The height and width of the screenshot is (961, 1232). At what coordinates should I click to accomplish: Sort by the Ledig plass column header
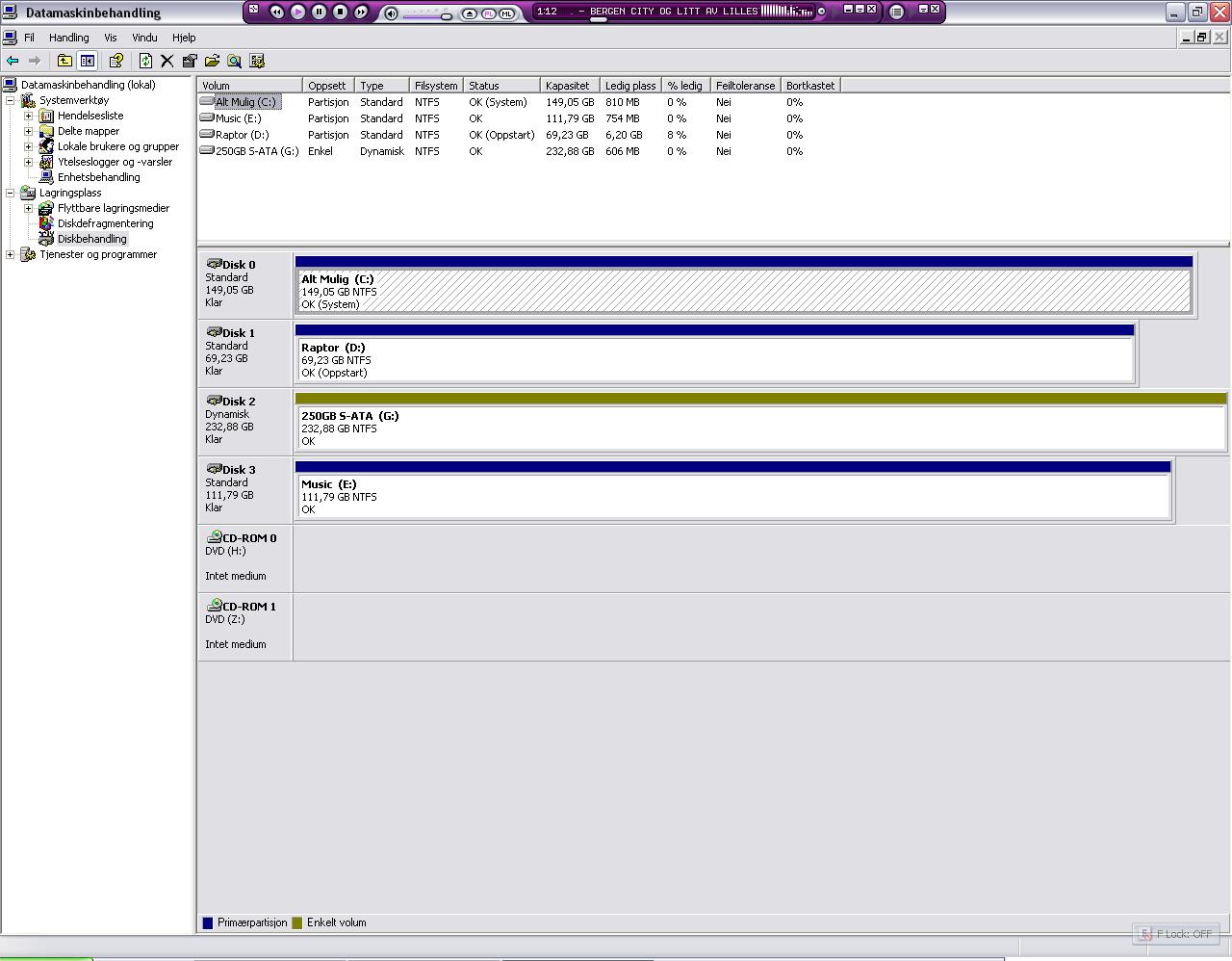coord(630,86)
